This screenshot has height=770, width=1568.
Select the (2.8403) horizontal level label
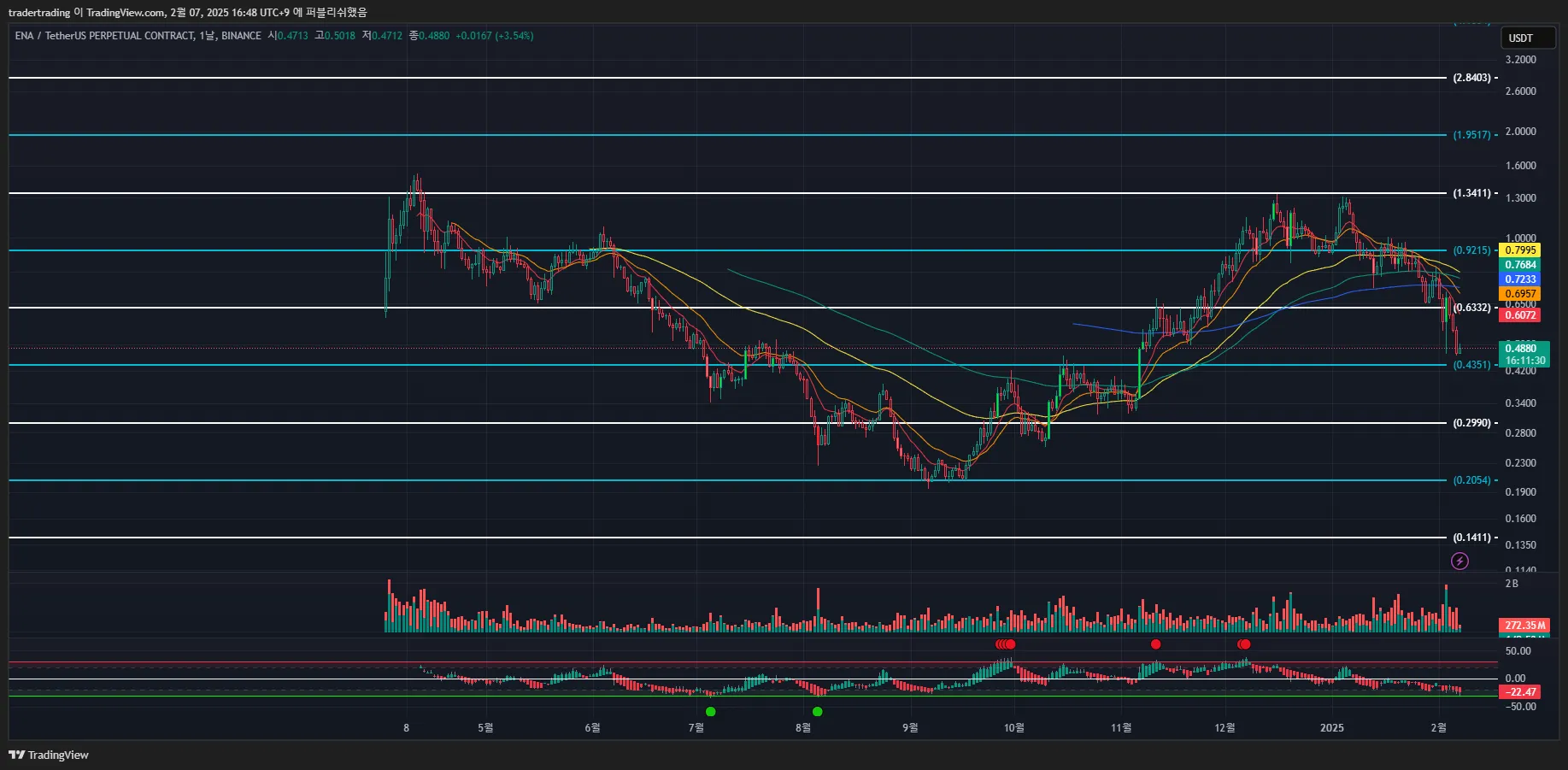[x=1471, y=78]
